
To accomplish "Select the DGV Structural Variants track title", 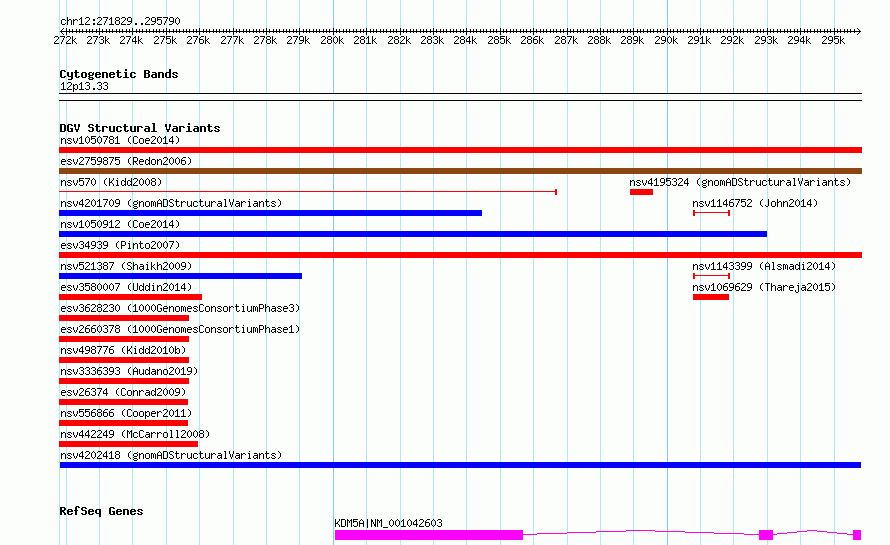I will tap(140, 128).
